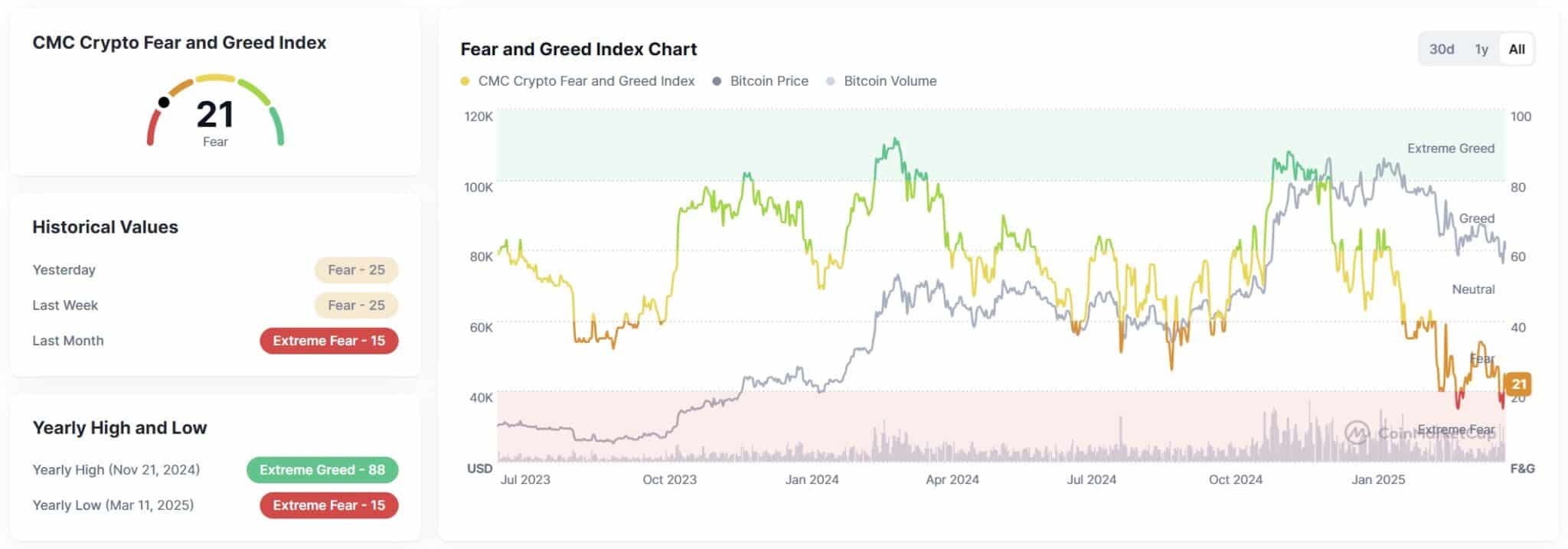Click the Jan 2025 axis label
The image size is (1568, 549).
[x=1378, y=479]
